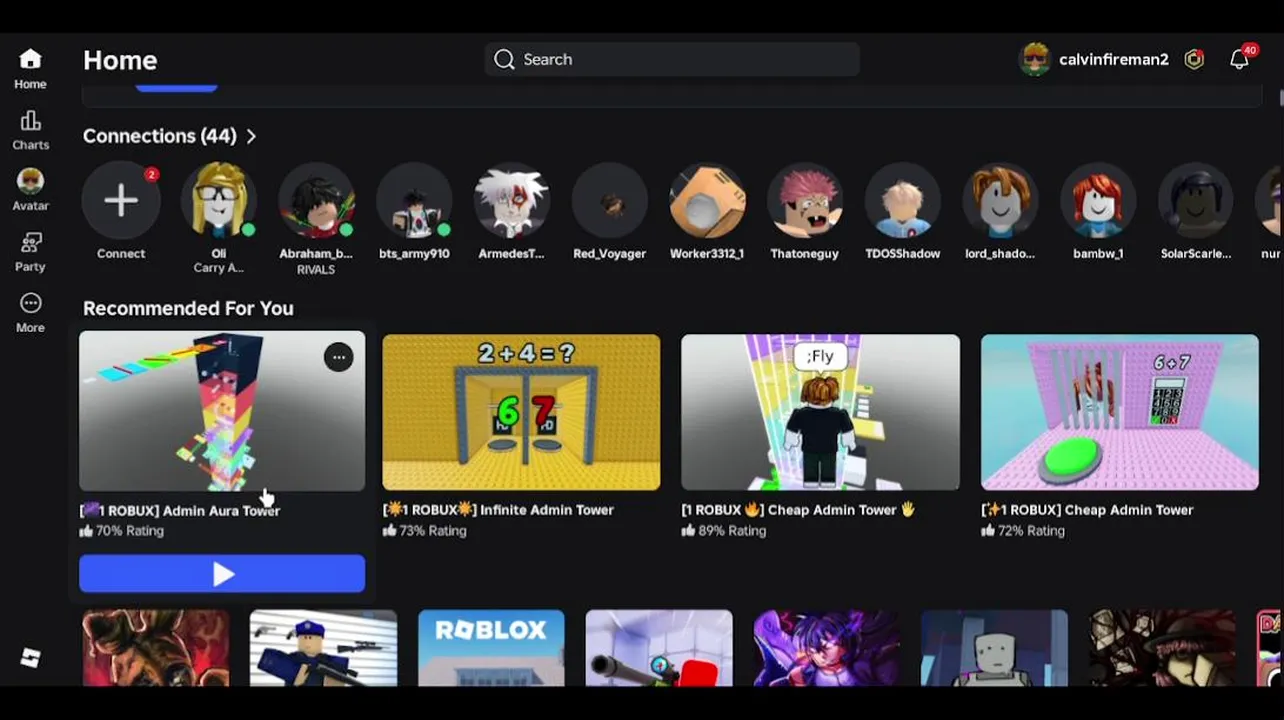Click the RIVALS status under Abraham_b

click(316, 270)
